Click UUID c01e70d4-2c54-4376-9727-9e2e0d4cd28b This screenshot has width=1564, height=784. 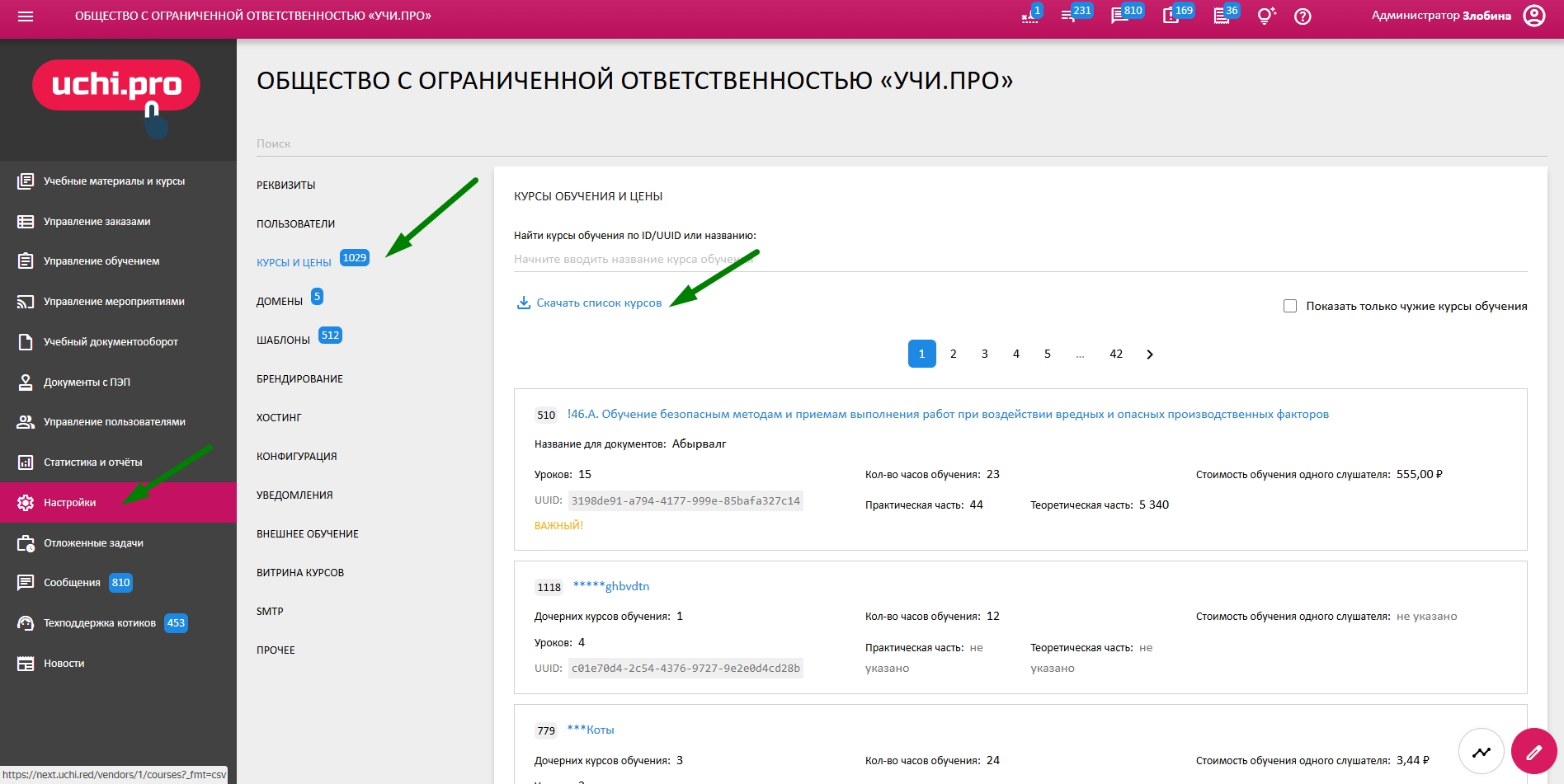click(685, 669)
